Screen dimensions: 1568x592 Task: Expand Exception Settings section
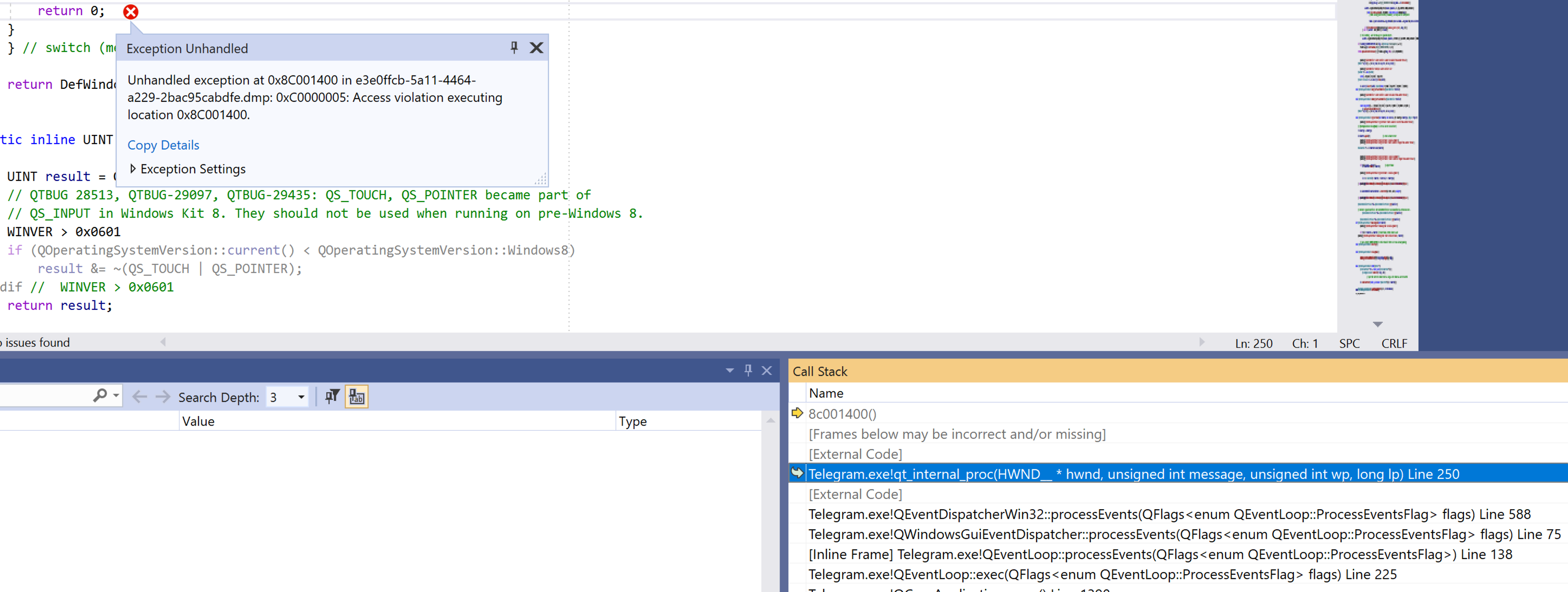133,169
